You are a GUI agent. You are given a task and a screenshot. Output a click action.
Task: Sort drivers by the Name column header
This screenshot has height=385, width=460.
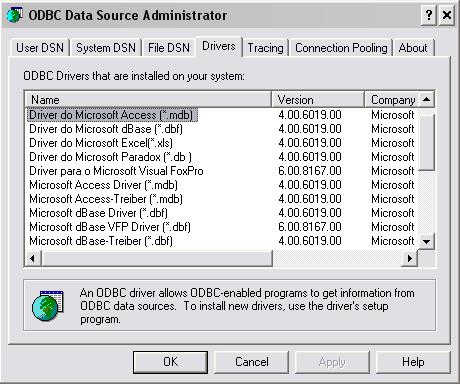(149, 99)
